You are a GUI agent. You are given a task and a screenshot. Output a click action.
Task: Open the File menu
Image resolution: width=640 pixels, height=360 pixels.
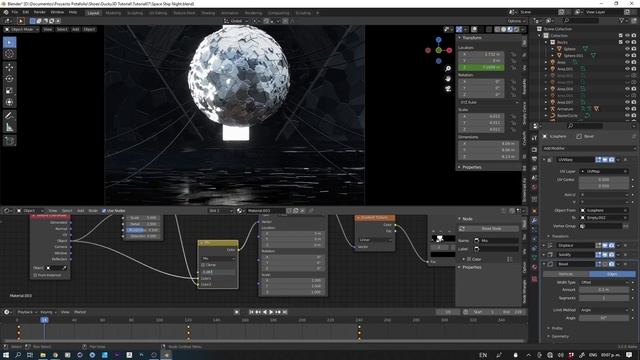[x=15, y=12]
